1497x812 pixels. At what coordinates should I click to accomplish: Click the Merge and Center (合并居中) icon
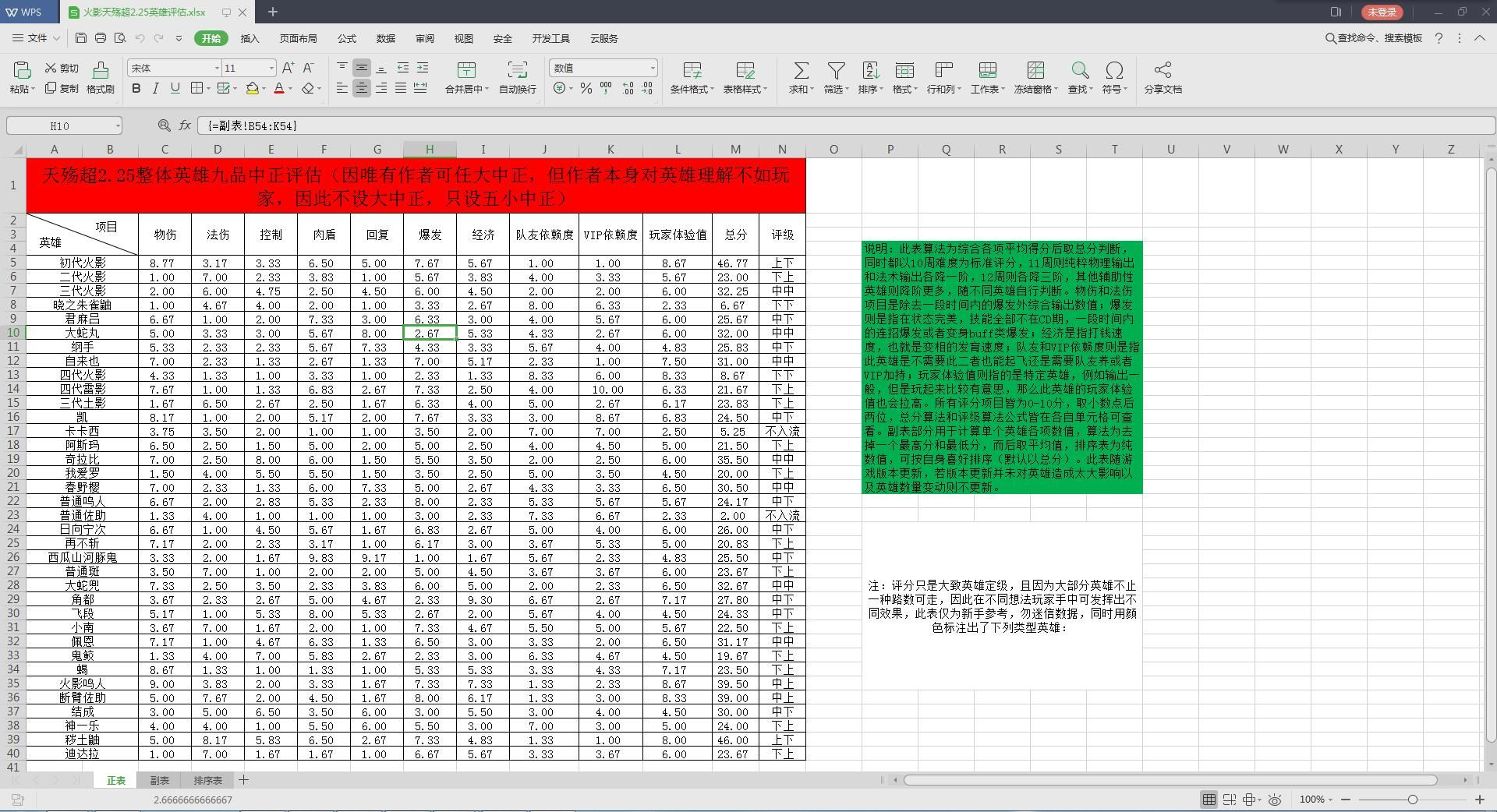pos(466,71)
